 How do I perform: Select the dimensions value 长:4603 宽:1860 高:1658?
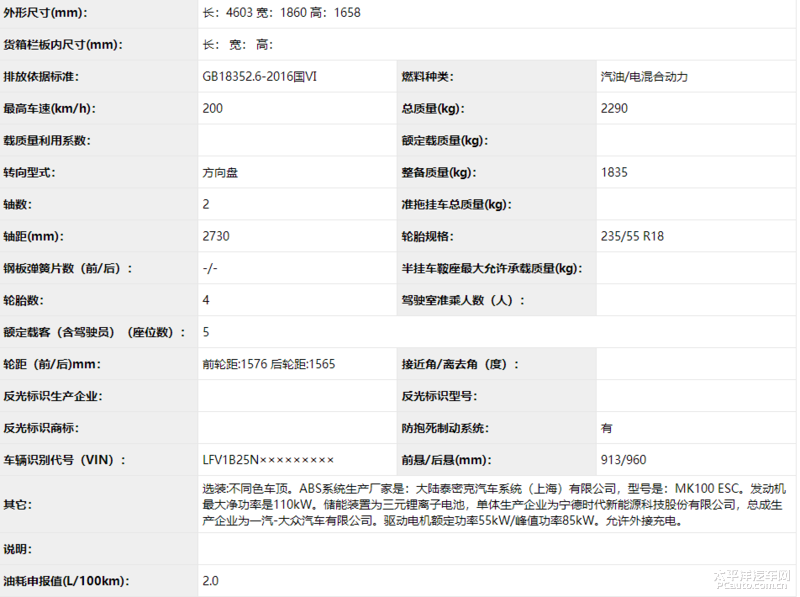click(x=281, y=13)
